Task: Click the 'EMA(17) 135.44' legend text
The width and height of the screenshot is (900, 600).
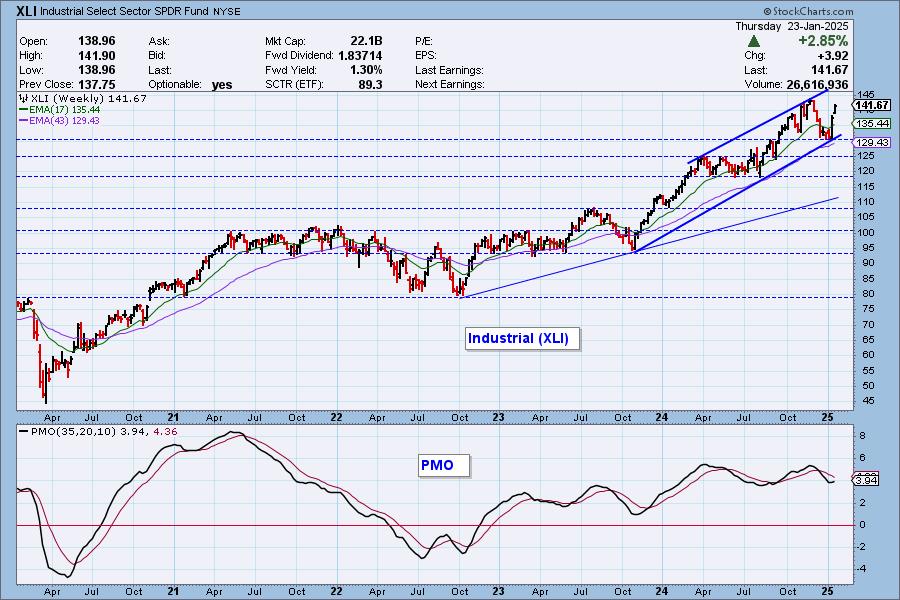Action: tap(64, 110)
